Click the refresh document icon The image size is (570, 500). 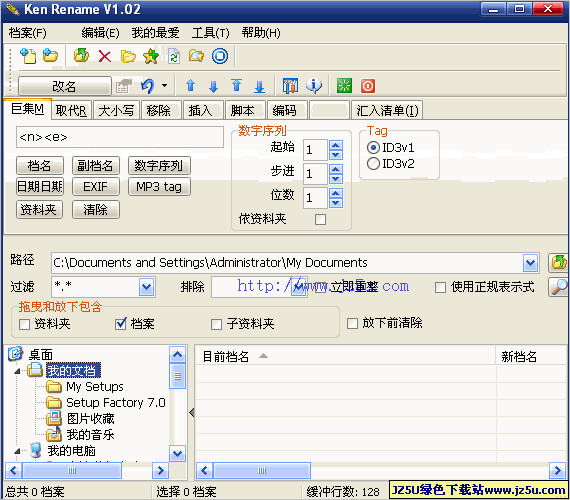(174, 56)
